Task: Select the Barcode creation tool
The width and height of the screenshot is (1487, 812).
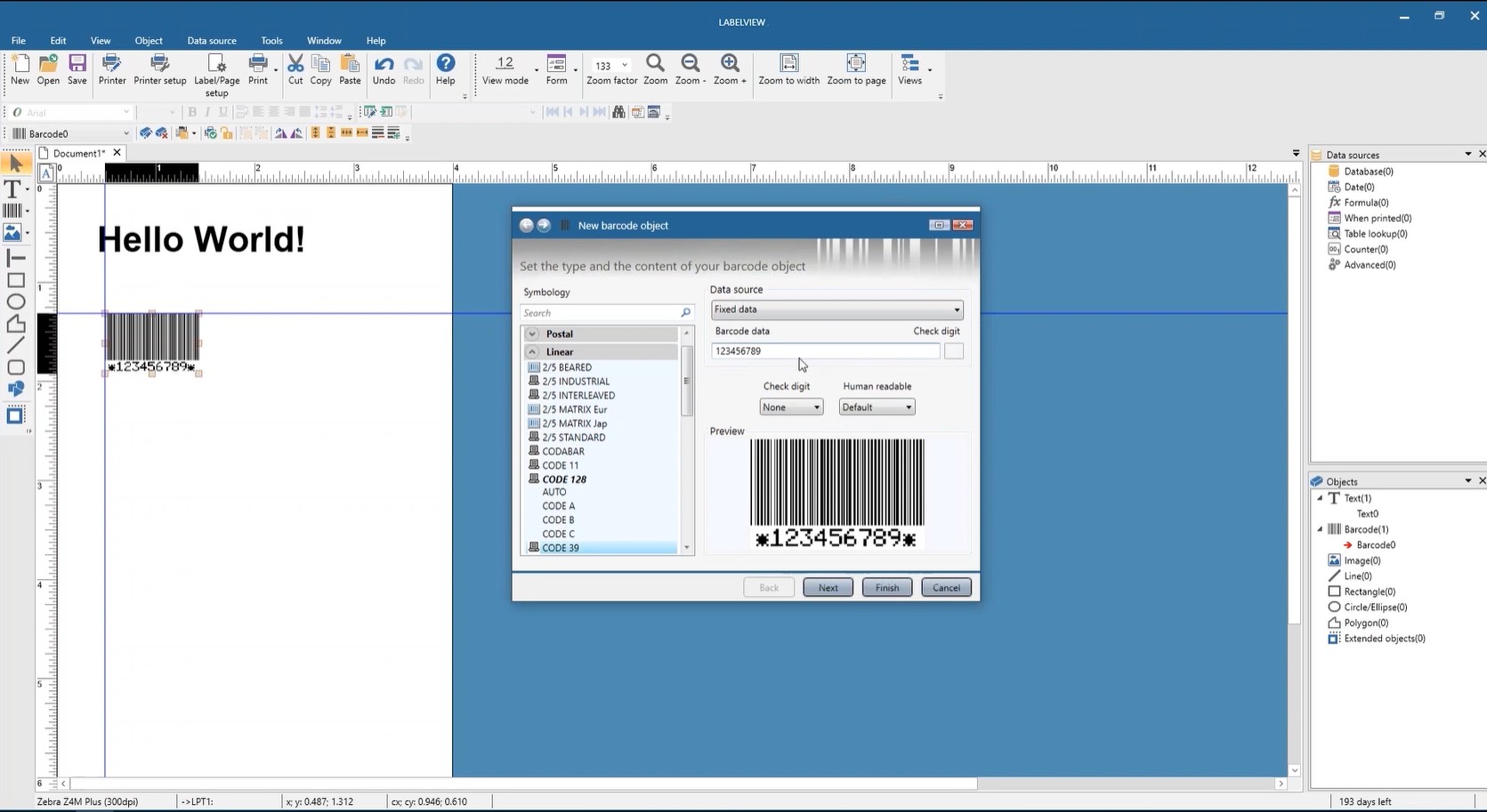Action: 13,210
